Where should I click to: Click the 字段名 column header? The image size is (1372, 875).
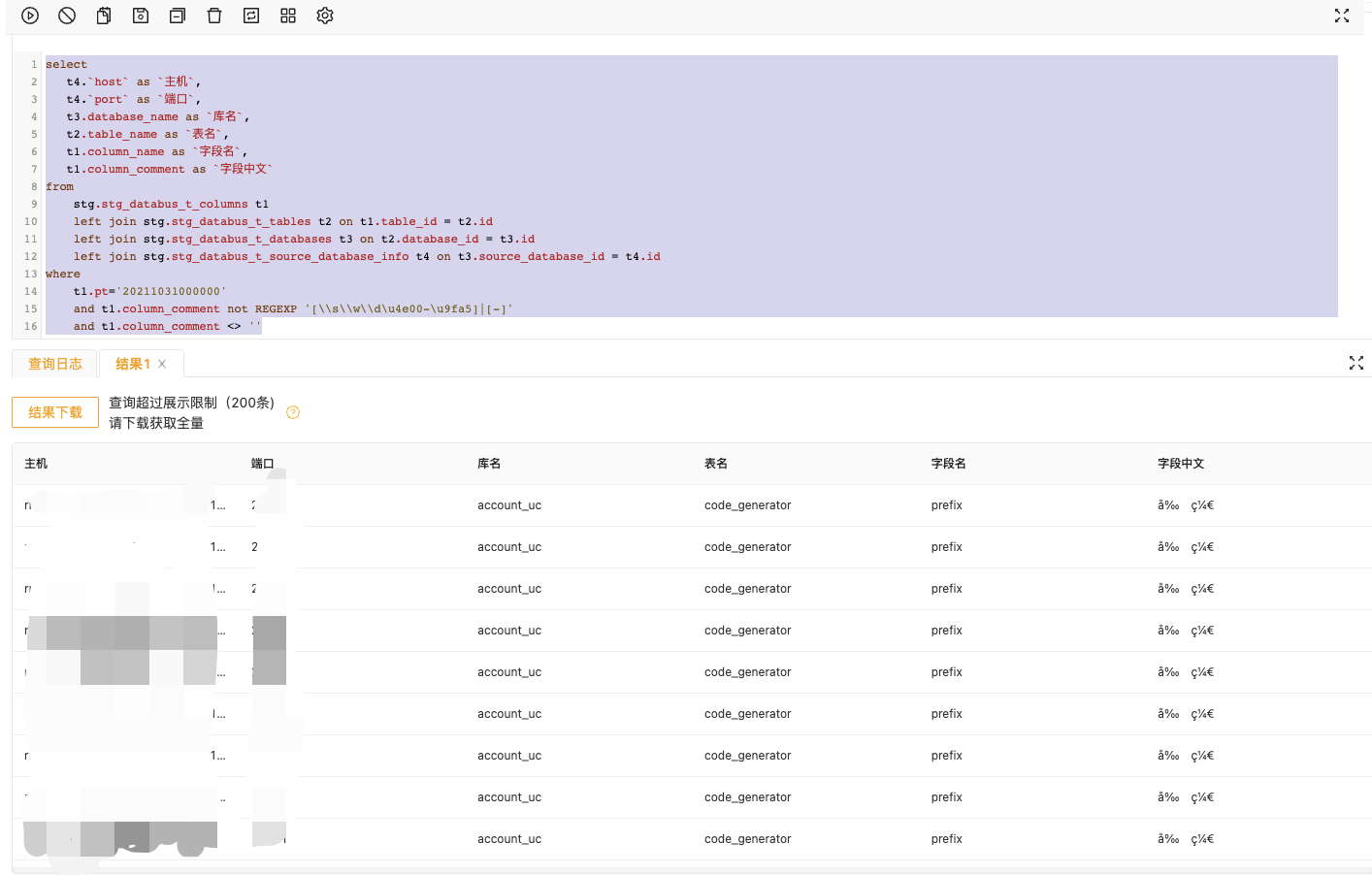(x=949, y=464)
